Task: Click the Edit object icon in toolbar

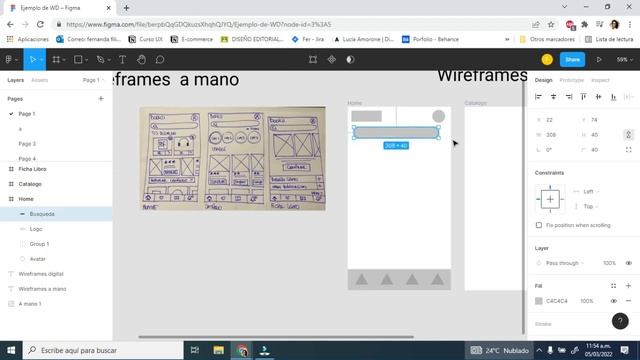Action: (313, 60)
